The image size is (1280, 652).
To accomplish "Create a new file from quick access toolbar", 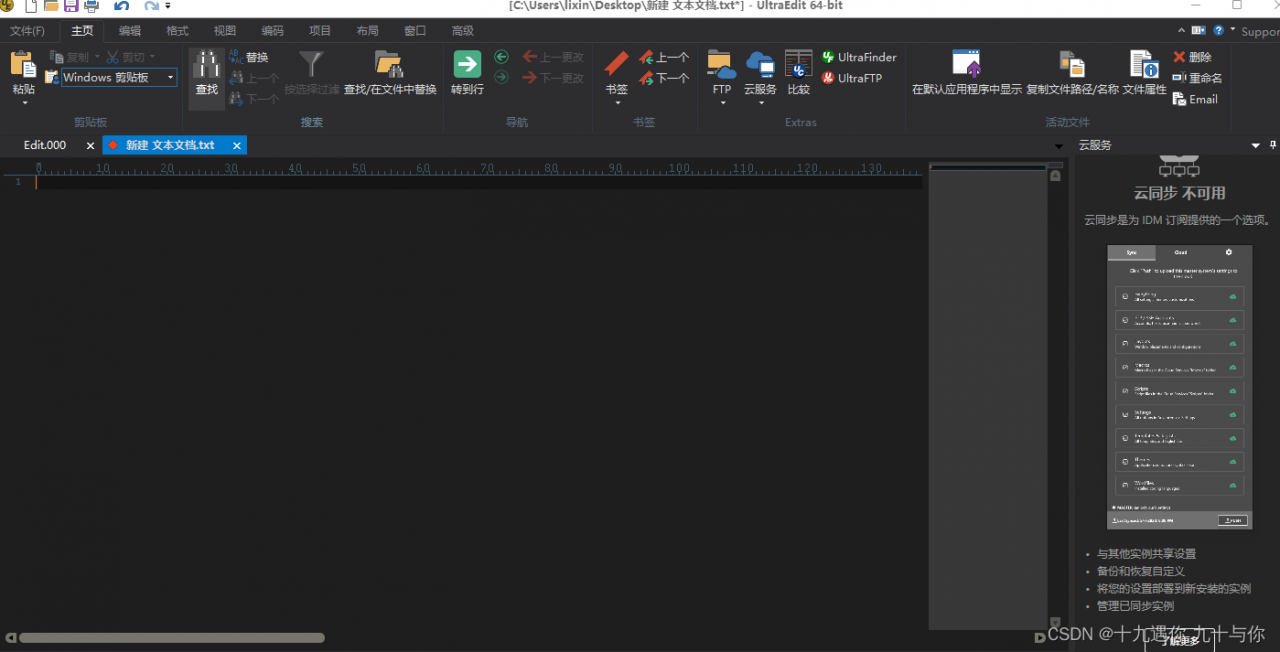I will [x=31, y=6].
